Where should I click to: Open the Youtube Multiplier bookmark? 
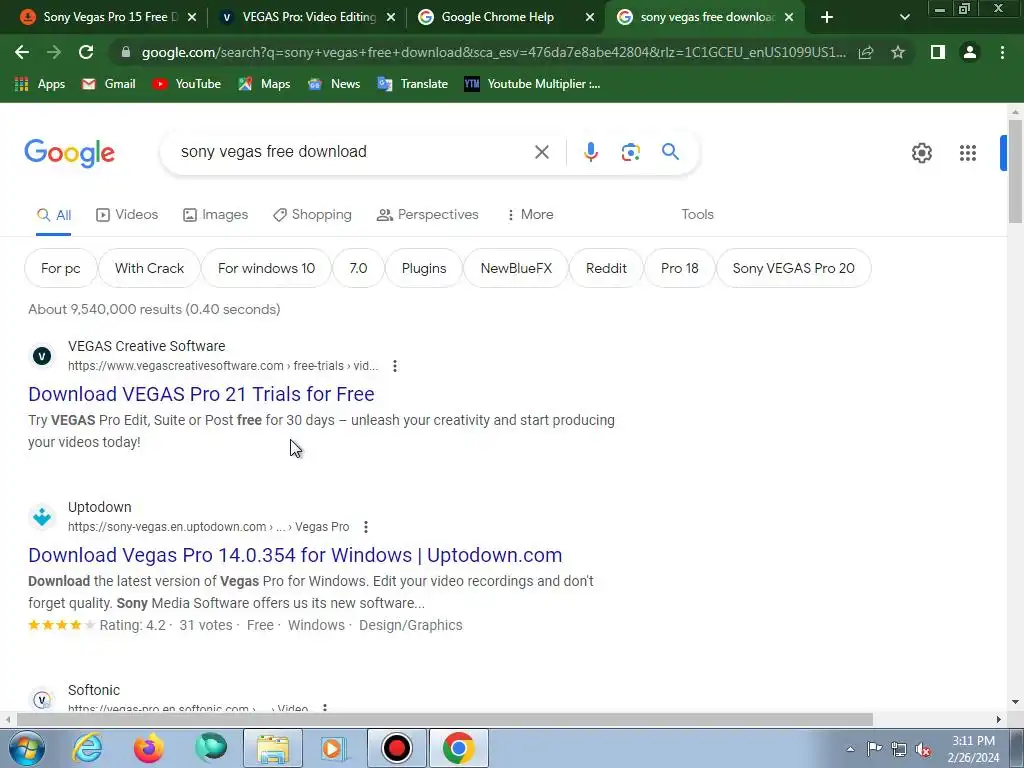[532, 84]
